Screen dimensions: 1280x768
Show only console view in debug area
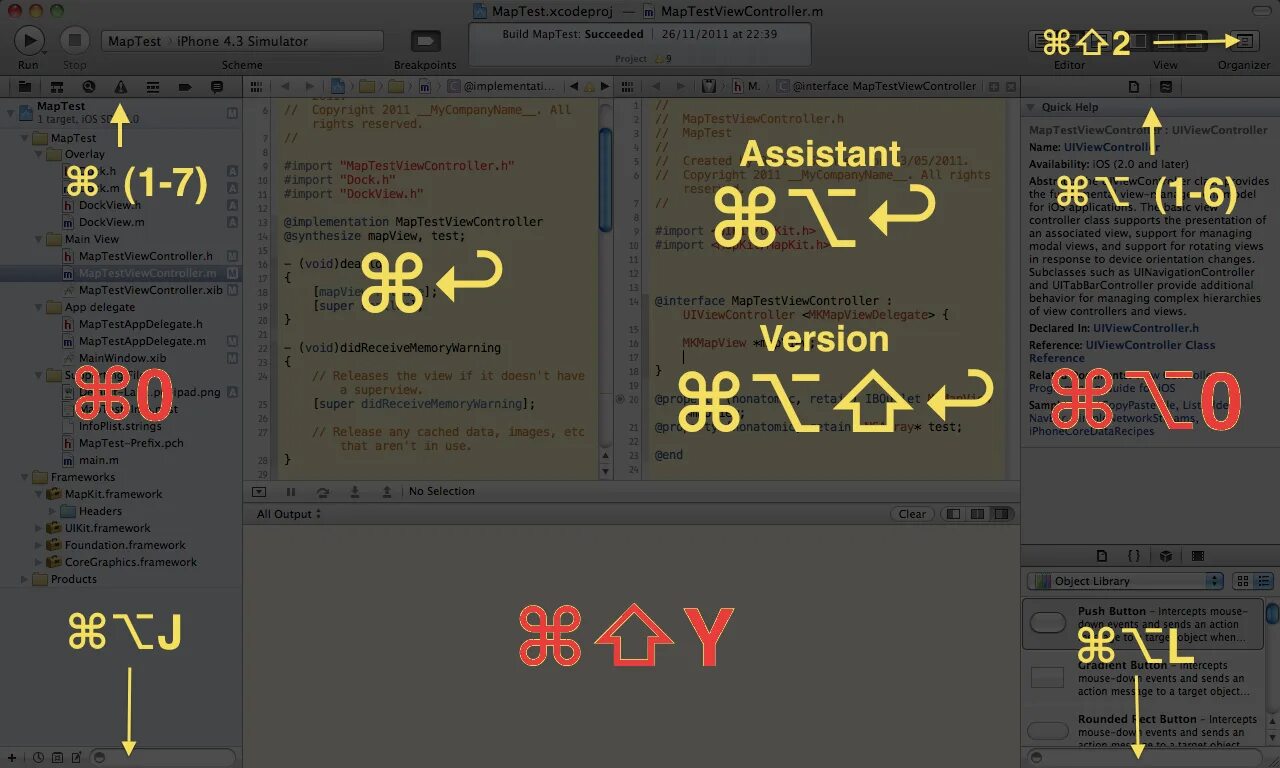point(1002,514)
